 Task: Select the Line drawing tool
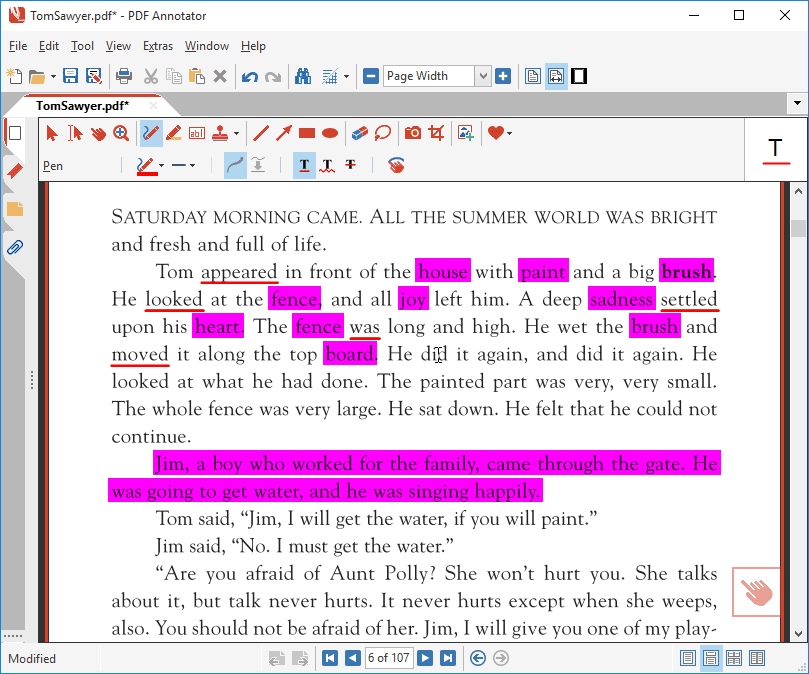point(261,134)
